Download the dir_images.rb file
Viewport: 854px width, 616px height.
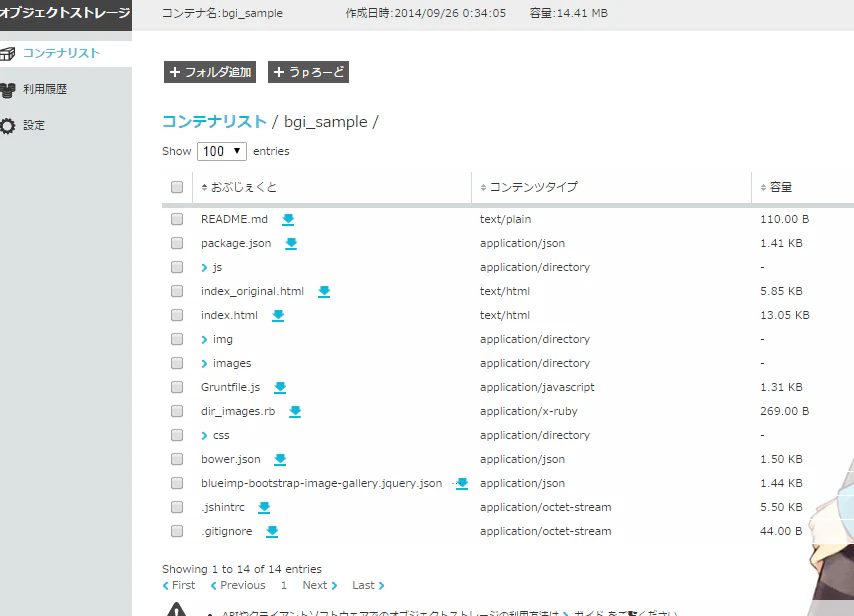point(295,411)
